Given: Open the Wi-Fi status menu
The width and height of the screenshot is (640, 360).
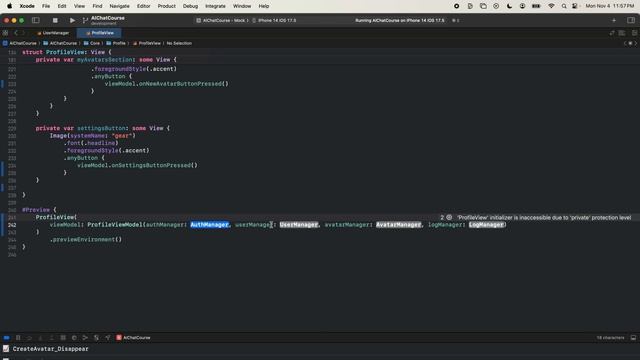Looking at the screenshot, I should click(551, 6).
